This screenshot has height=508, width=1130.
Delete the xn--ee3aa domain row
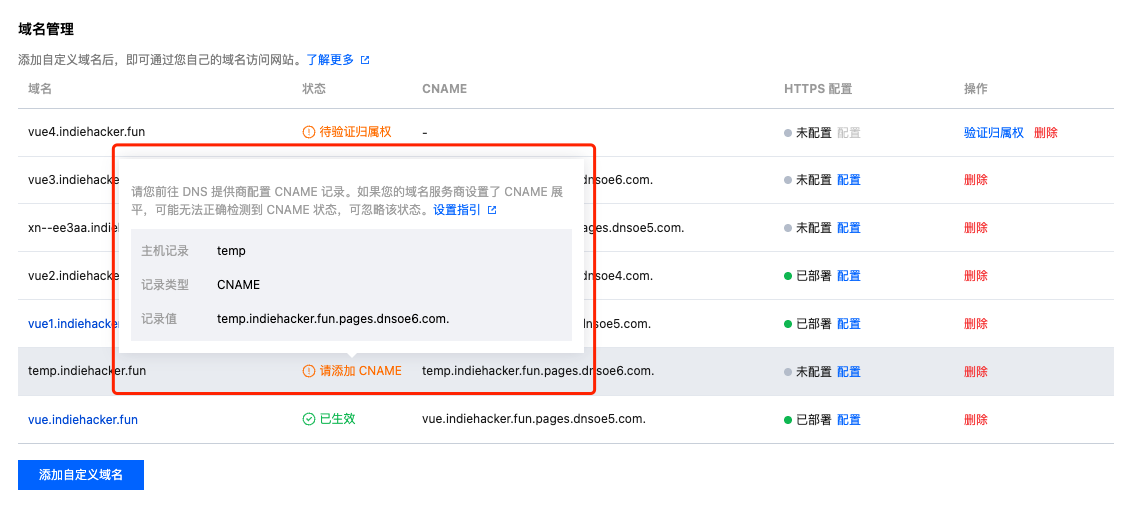pyautogui.click(x=975, y=228)
